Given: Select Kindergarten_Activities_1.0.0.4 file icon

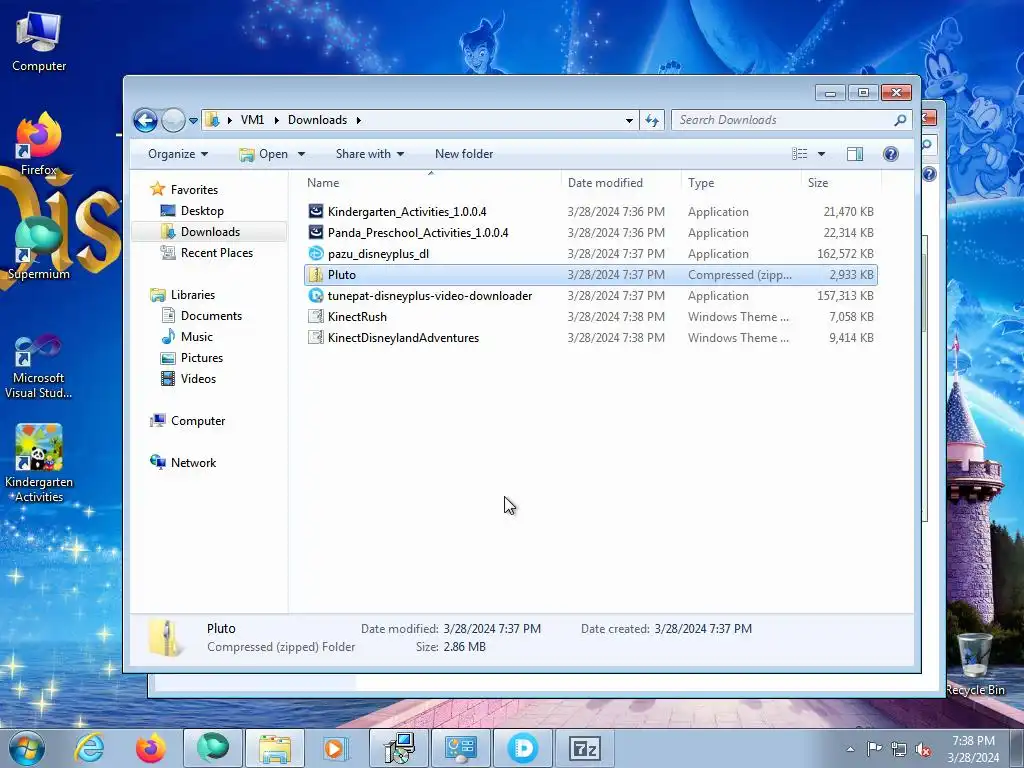Looking at the screenshot, I should pos(315,211).
